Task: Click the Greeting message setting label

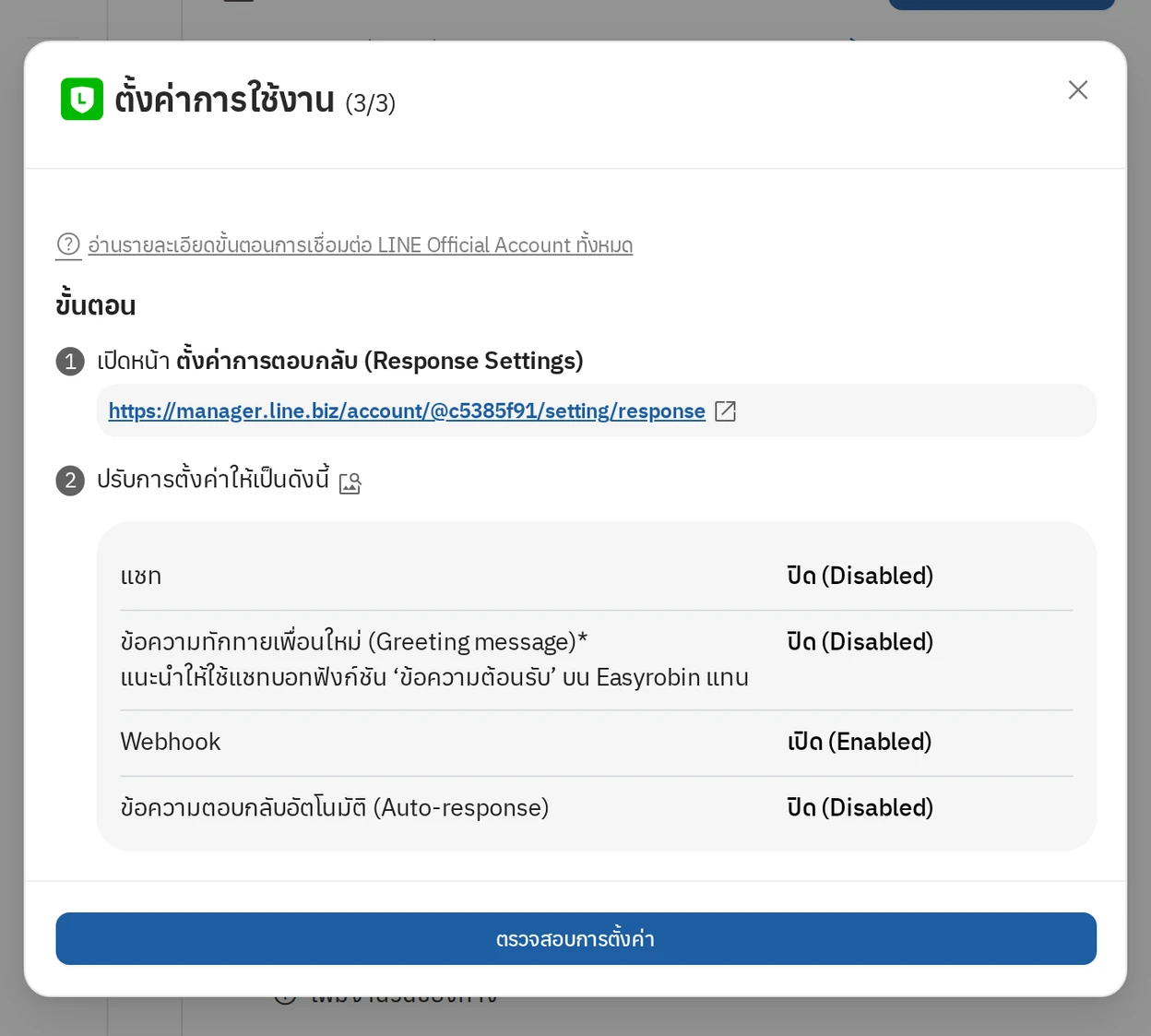Action: point(354,641)
